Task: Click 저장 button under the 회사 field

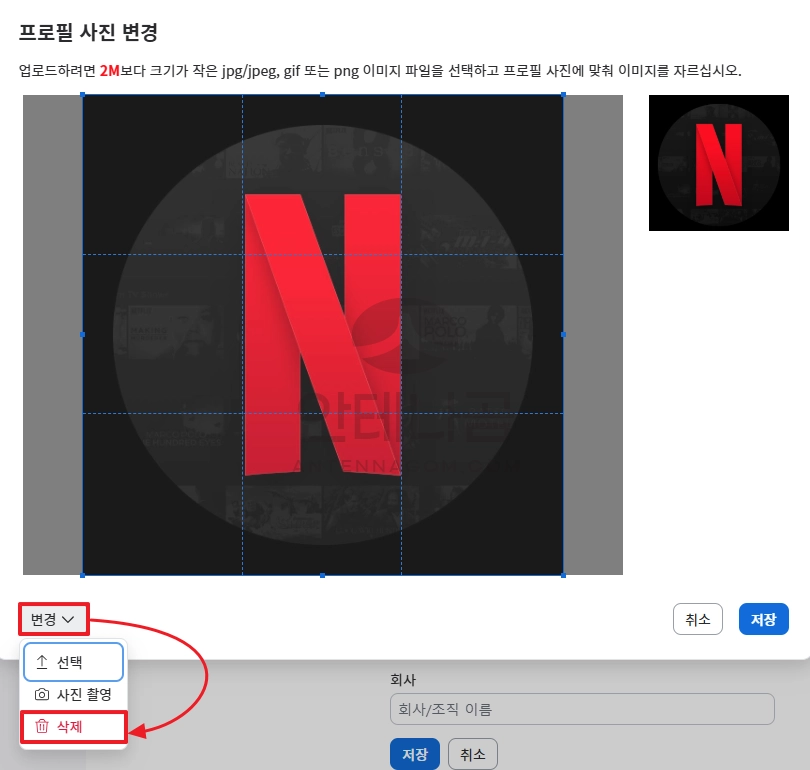Action: (x=415, y=754)
